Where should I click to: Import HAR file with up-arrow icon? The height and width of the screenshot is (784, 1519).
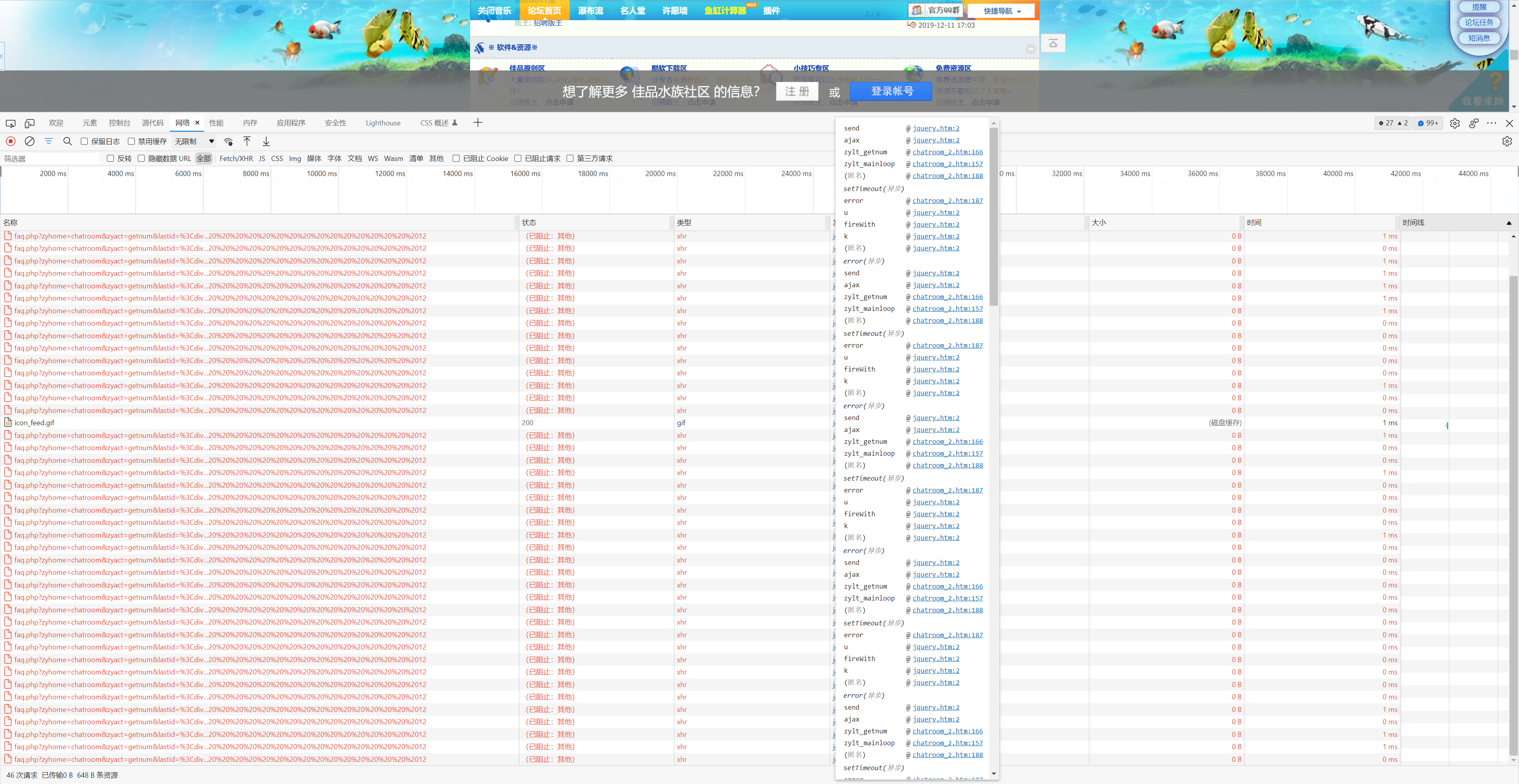[247, 142]
